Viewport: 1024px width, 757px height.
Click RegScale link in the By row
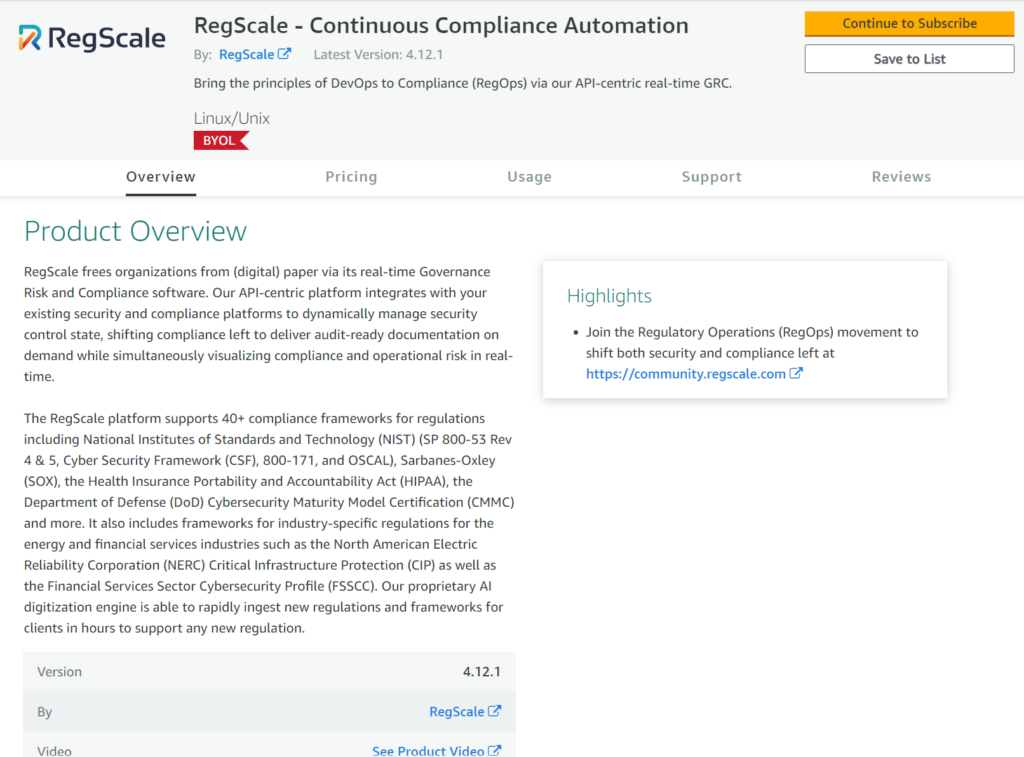pyautogui.click(x=456, y=711)
